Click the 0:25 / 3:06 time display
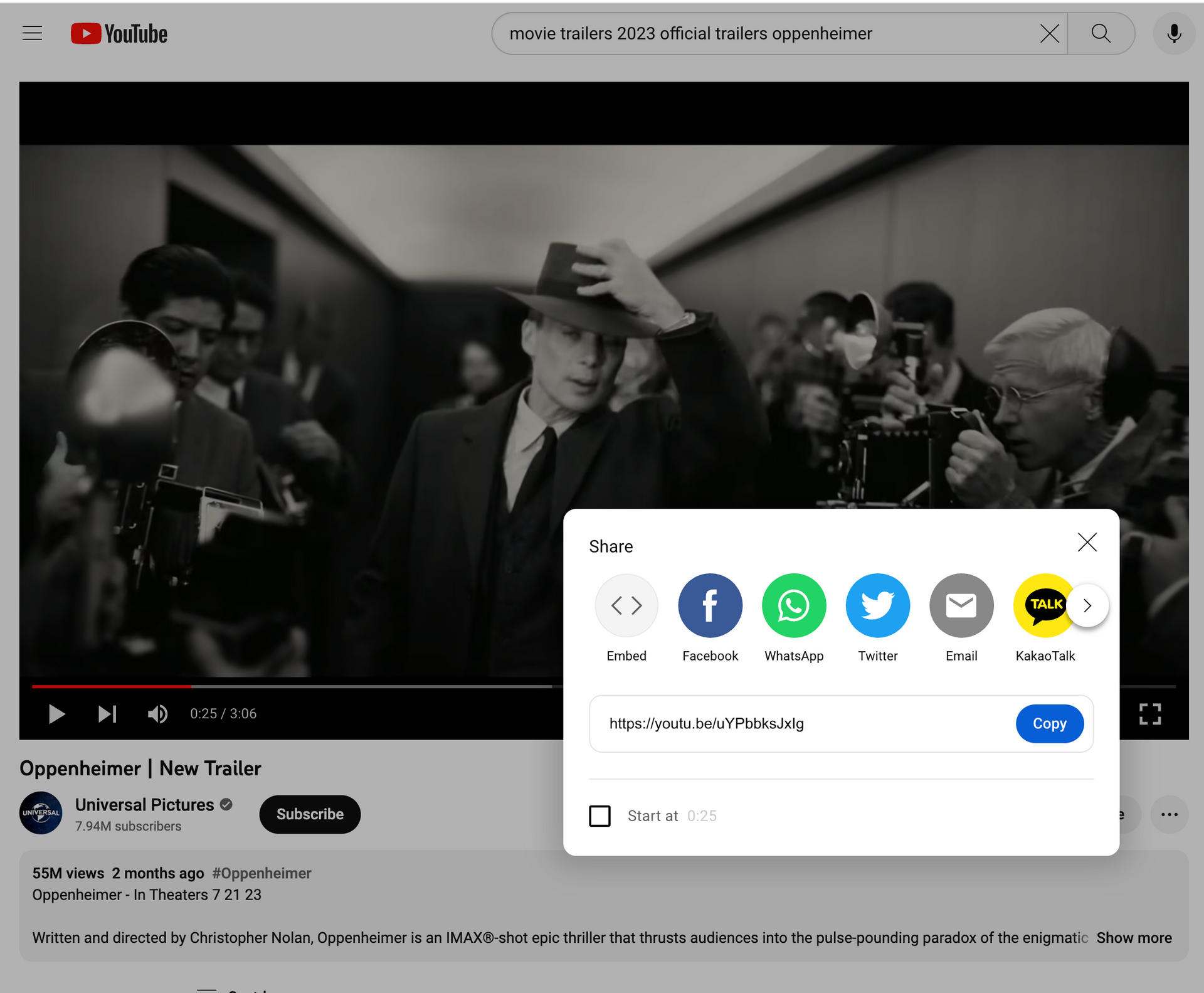Image resolution: width=1204 pixels, height=993 pixels. tap(223, 713)
